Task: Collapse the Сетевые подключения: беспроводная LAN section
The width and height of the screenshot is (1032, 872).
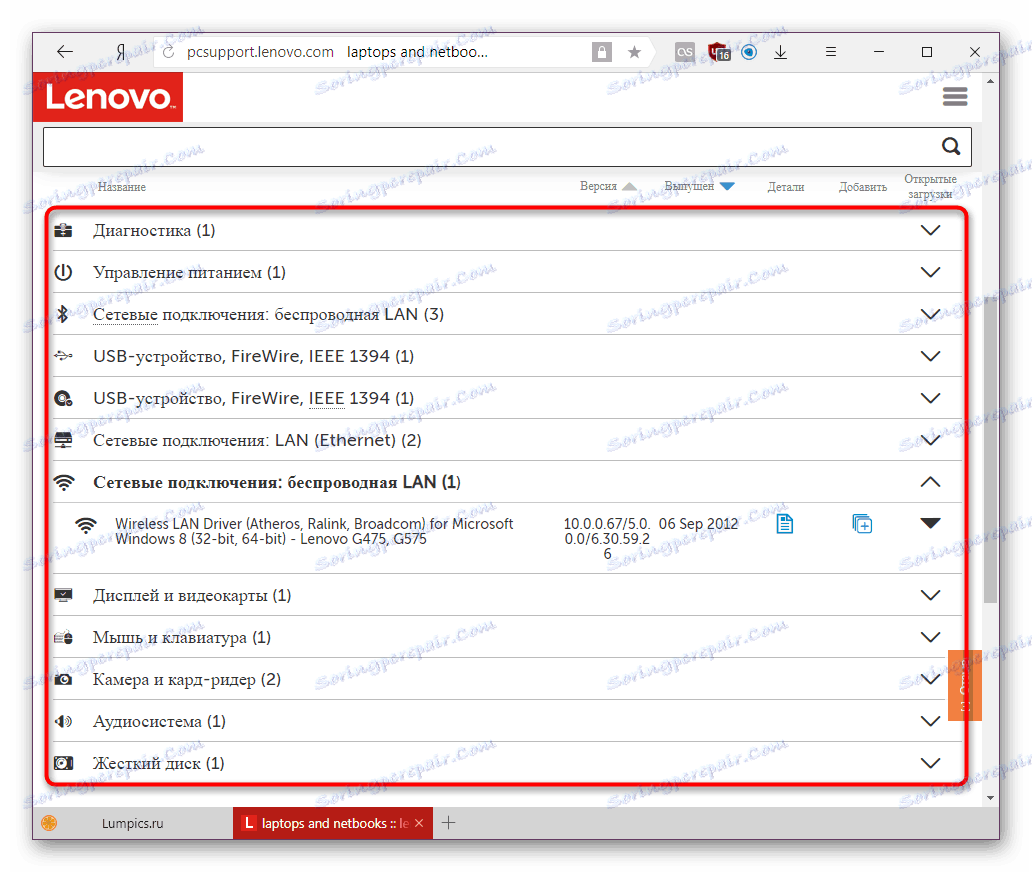Action: pos(930,481)
